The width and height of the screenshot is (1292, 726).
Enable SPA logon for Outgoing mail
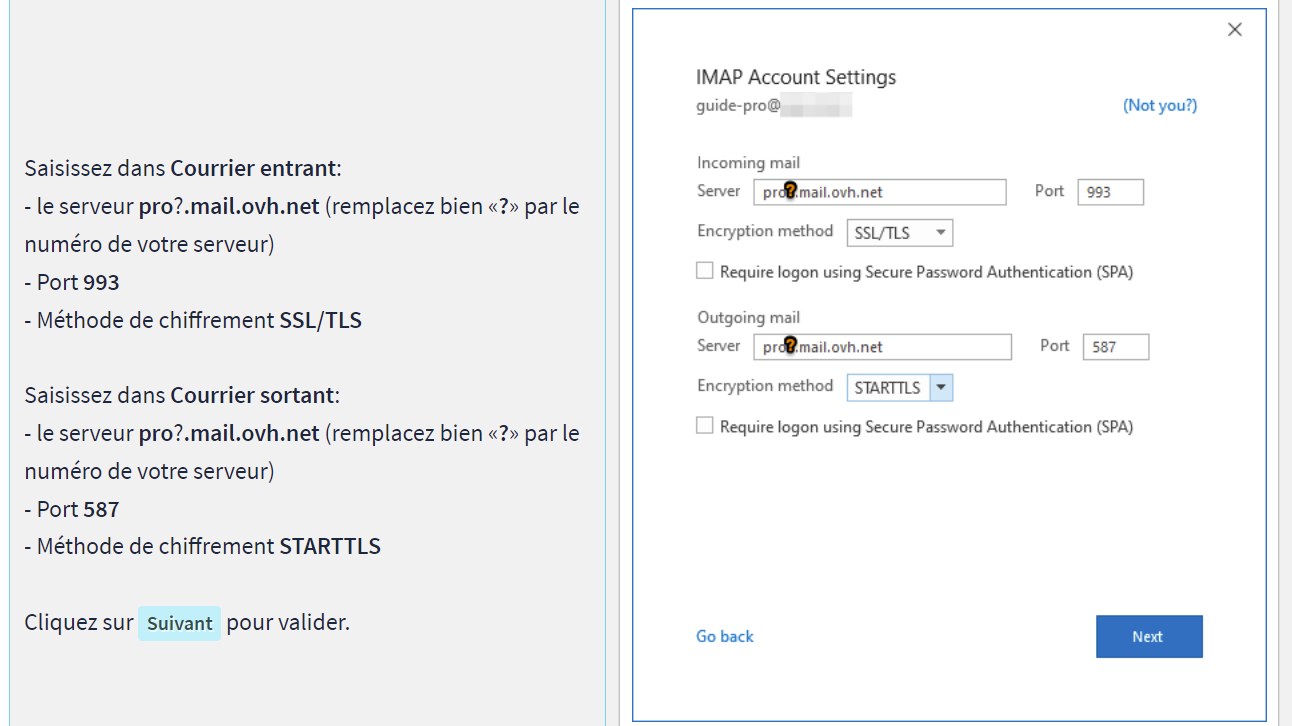[705, 426]
